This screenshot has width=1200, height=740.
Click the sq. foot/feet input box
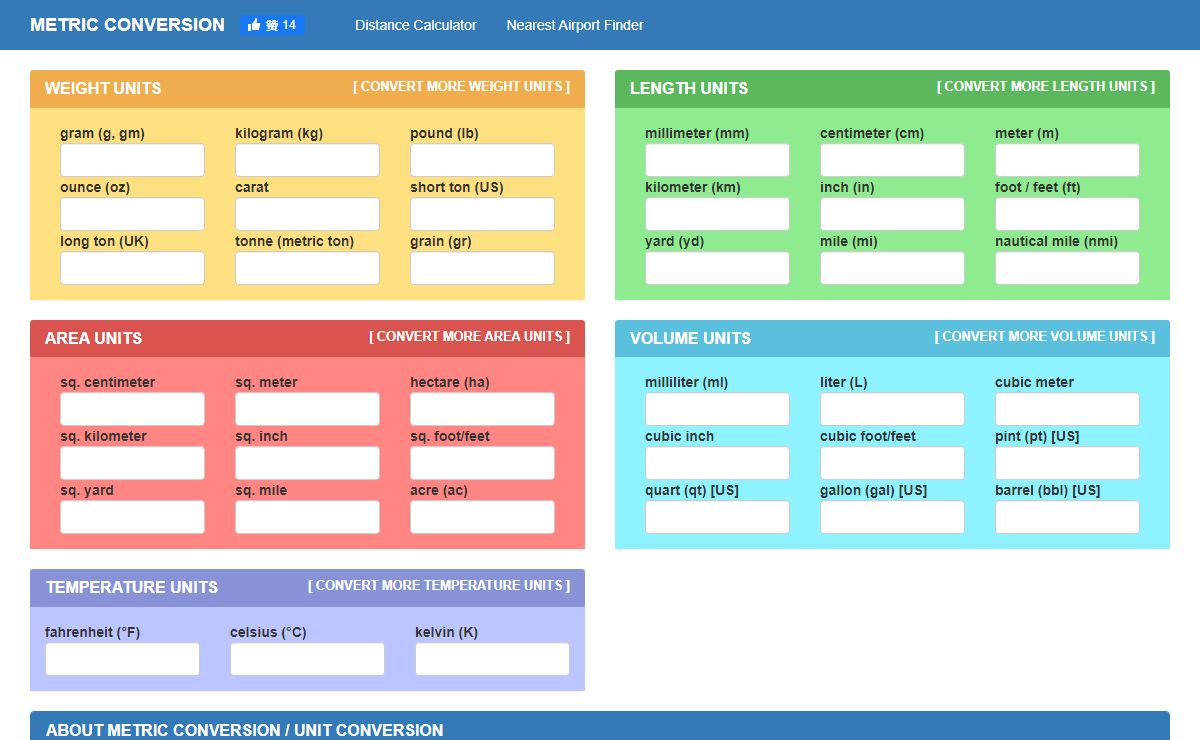[482, 463]
